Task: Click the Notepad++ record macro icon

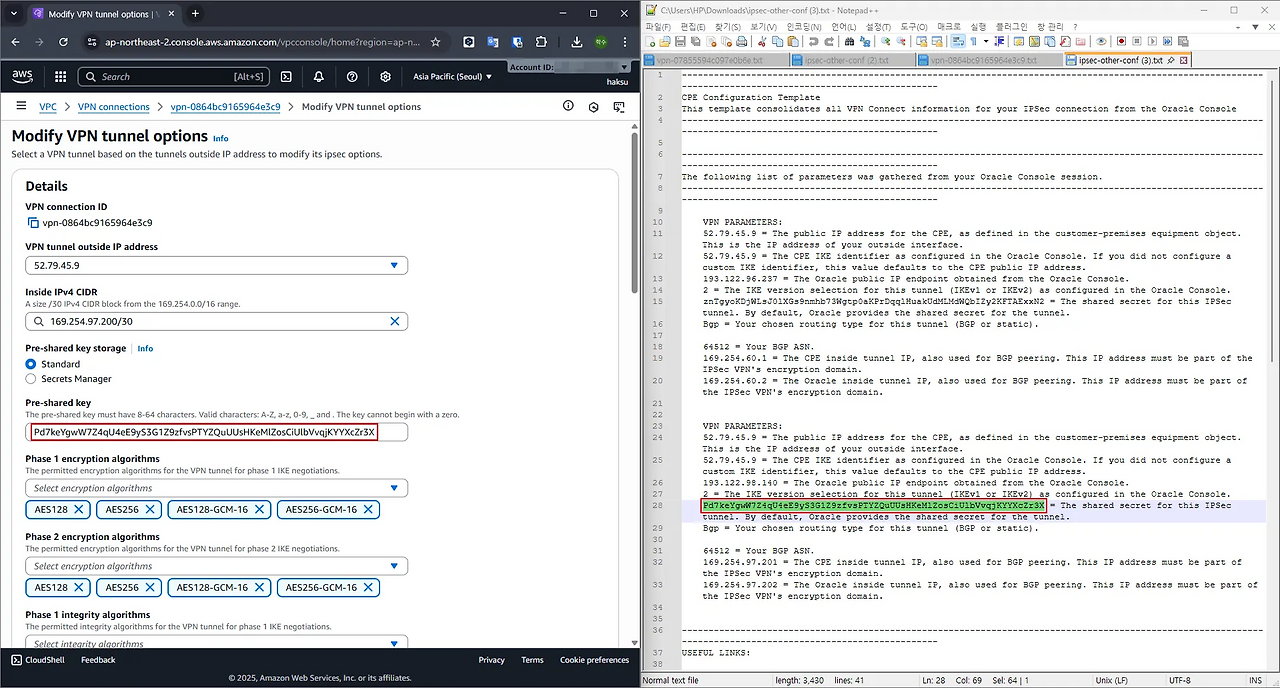Action: (1122, 42)
